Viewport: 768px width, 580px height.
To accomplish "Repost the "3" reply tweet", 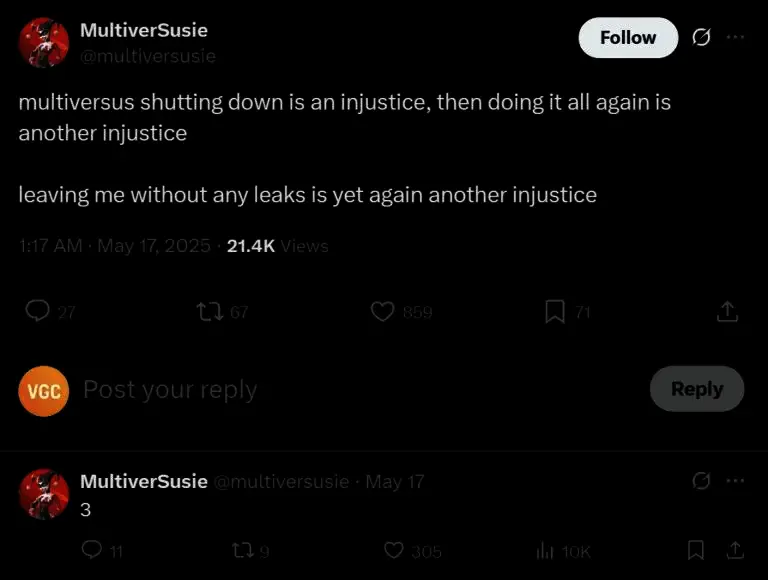I will [242, 550].
